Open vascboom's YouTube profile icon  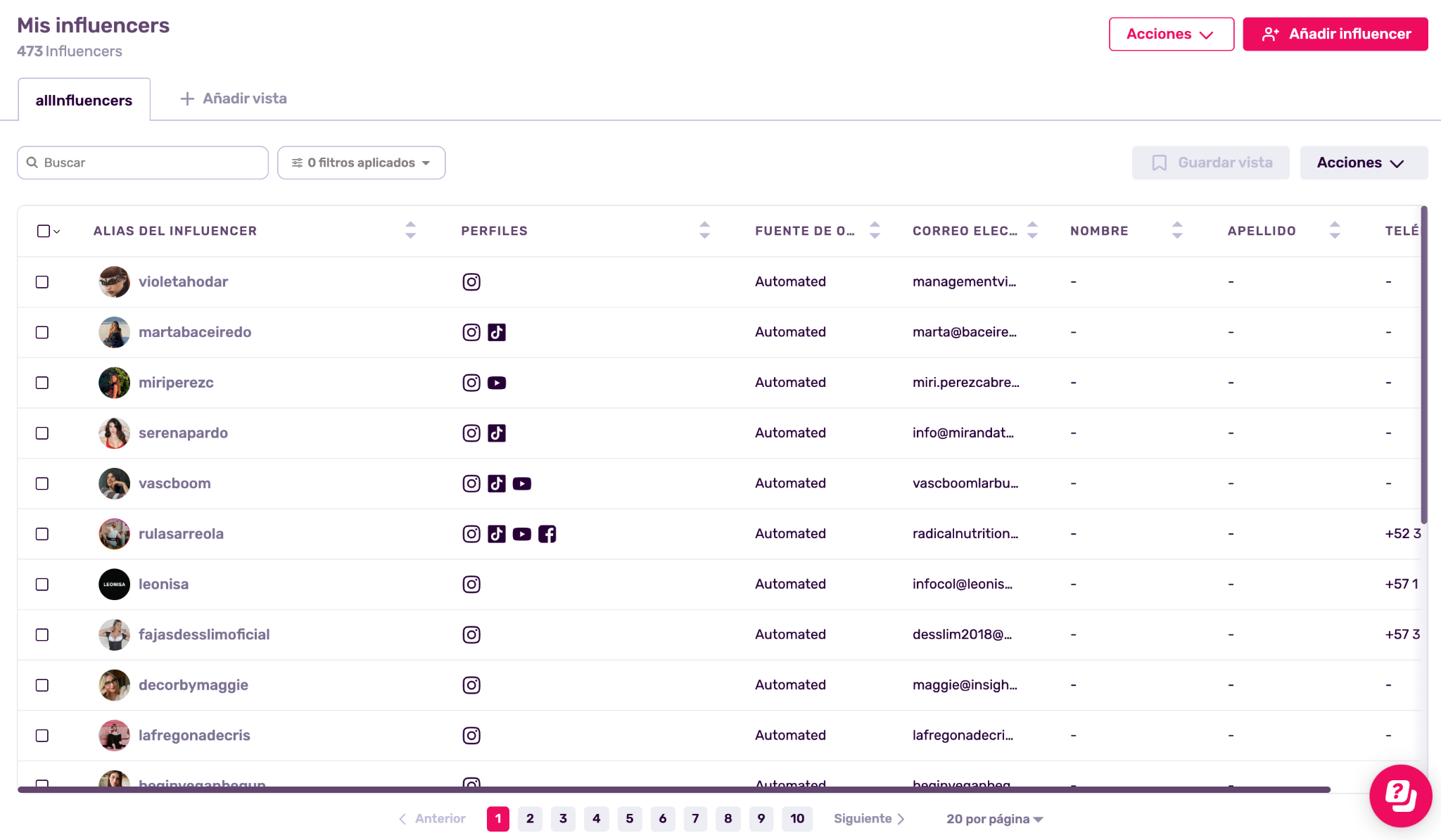click(521, 483)
